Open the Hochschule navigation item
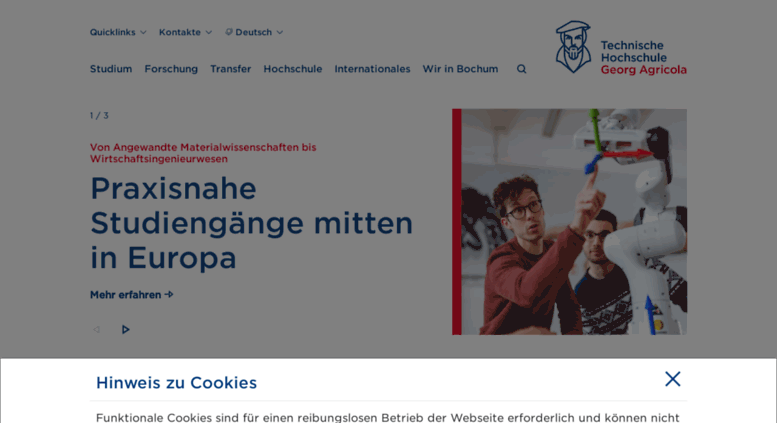This screenshot has width=777, height=423. click(x=293, y=69)
